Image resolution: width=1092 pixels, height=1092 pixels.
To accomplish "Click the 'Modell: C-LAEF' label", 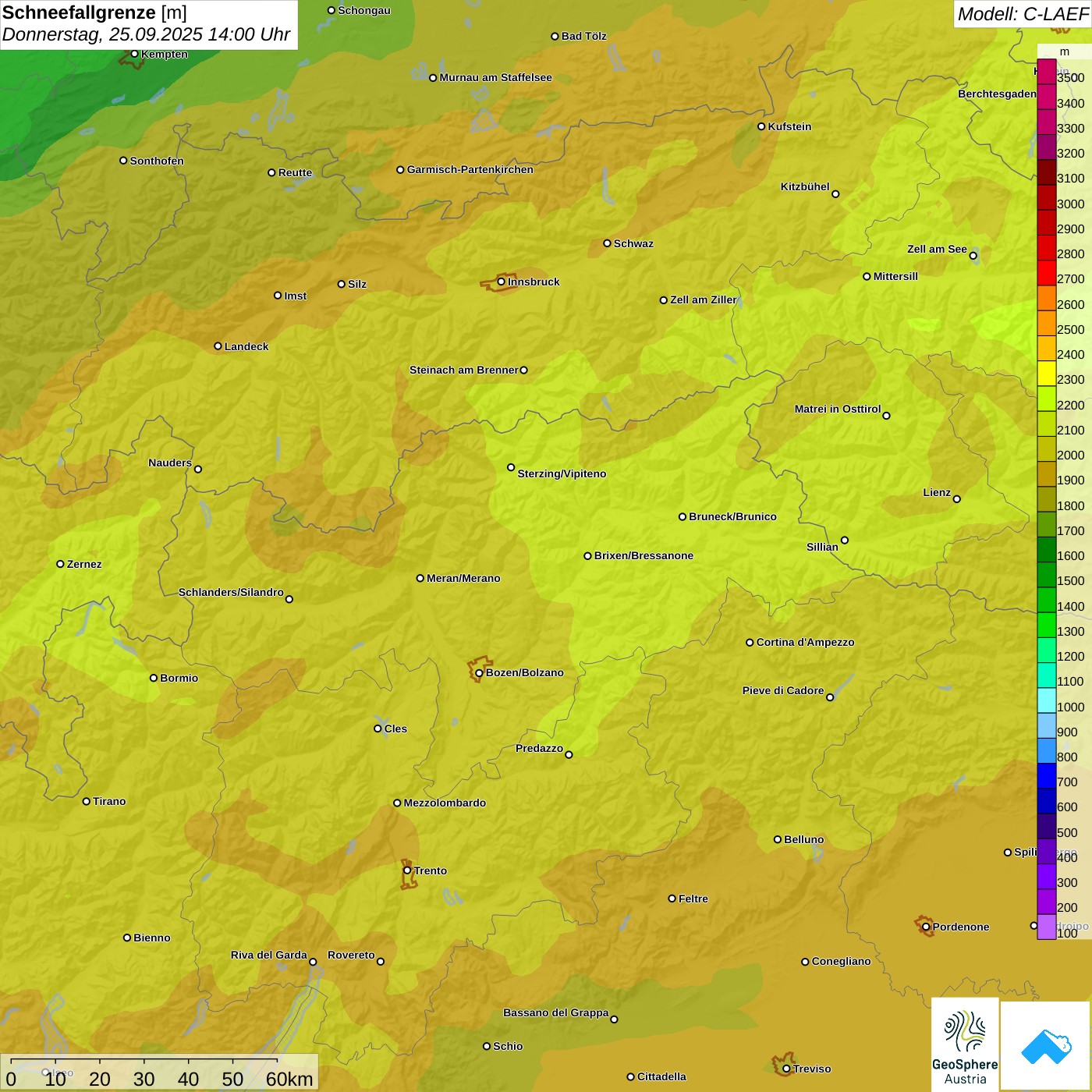I will [x=1023, y=14].
